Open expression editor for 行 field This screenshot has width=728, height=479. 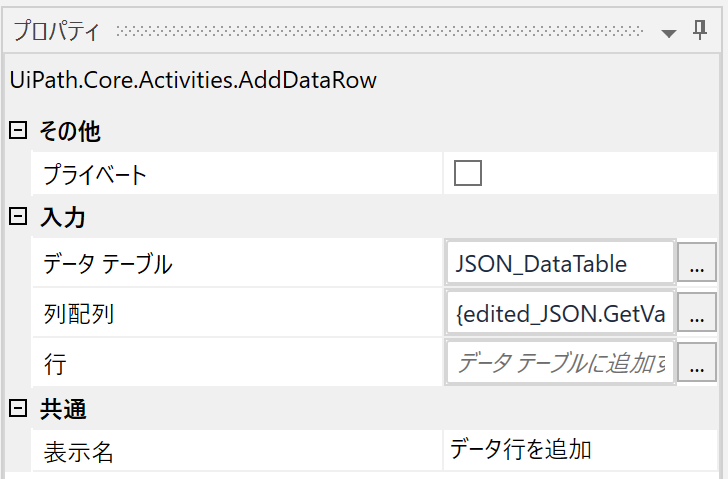pos(696,362)
